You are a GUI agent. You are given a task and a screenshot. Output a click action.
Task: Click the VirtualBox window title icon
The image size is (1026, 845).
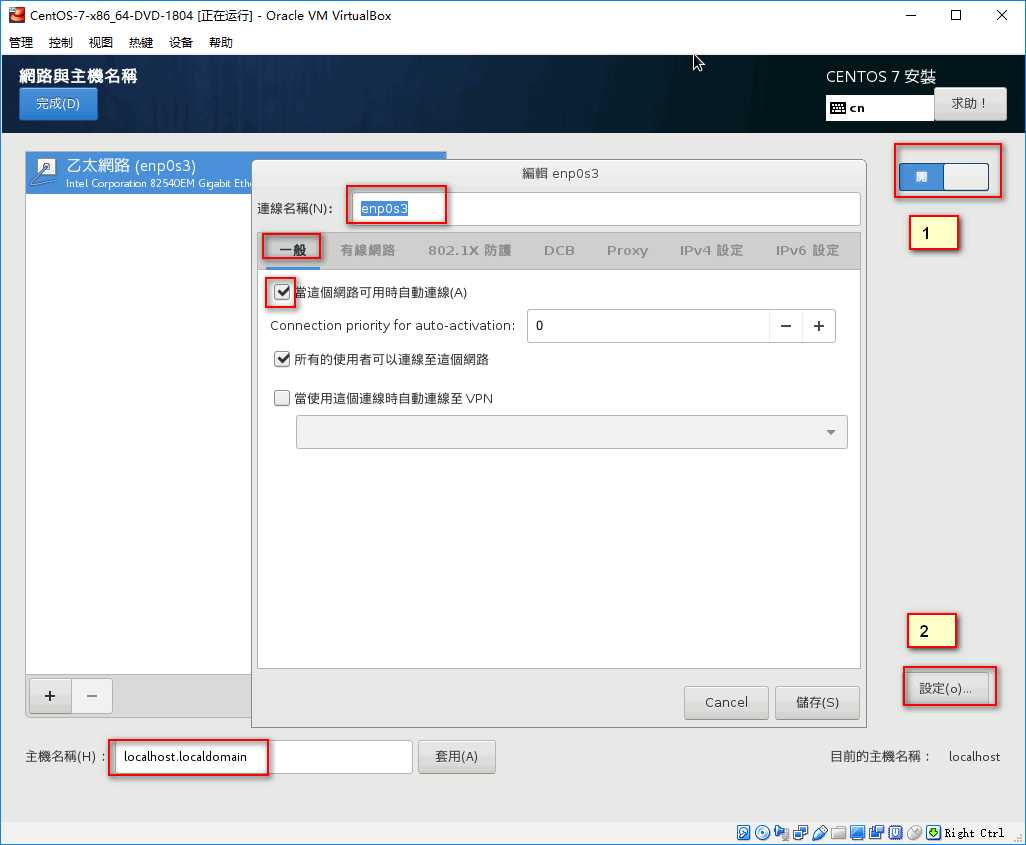pos(16,15)
